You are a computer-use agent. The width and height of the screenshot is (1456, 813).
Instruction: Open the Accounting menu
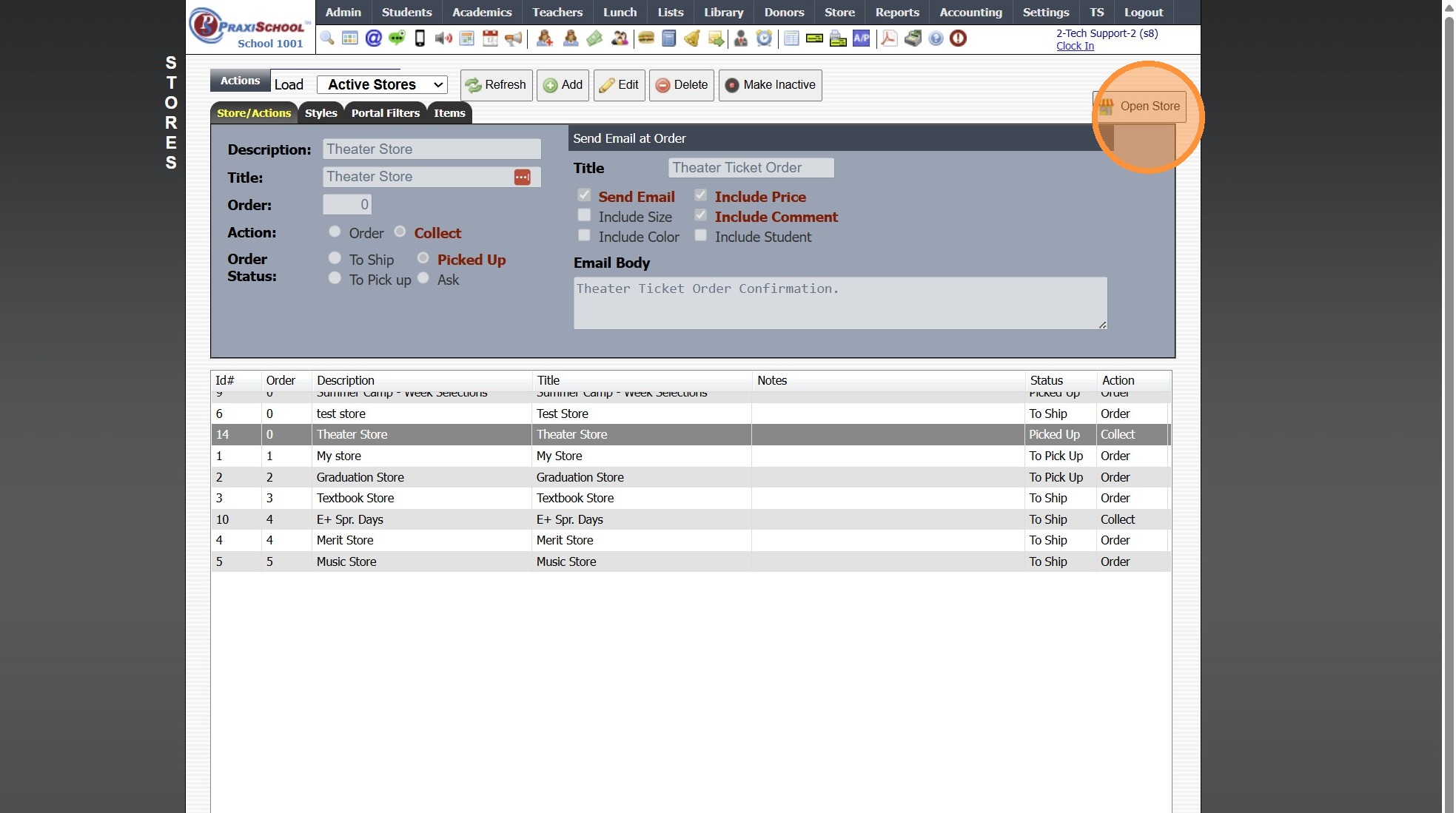pyautogui.click(x=970, y=12)
